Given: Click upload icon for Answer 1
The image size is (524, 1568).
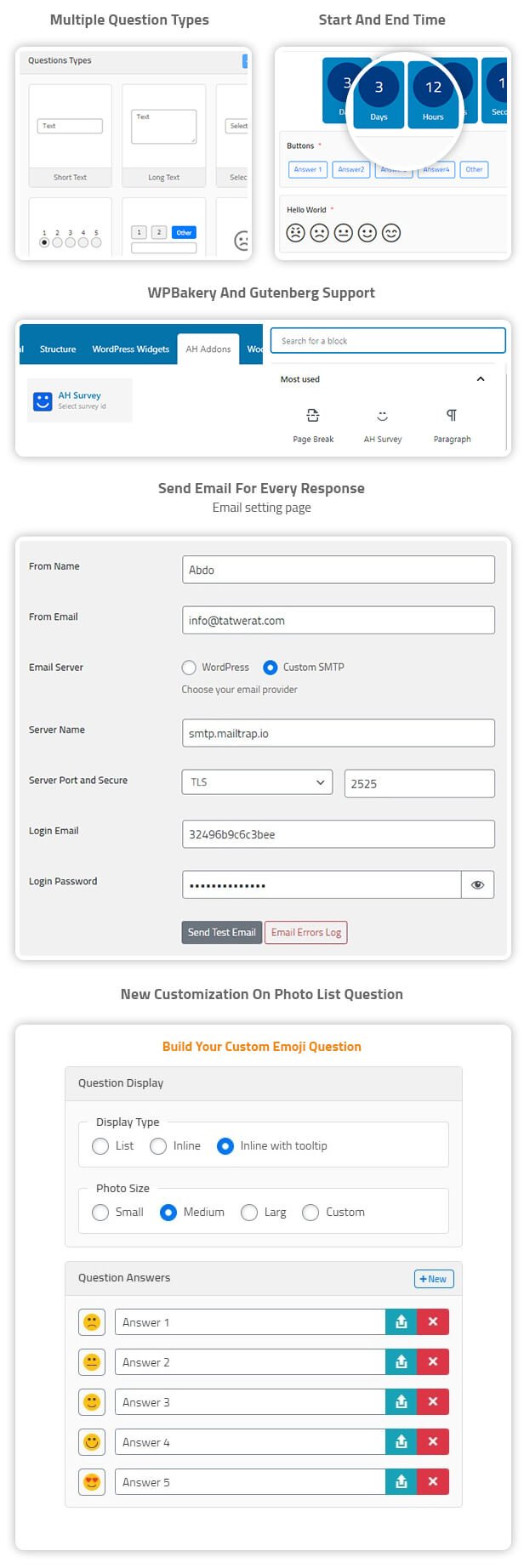Looking at the screenshot, I should (402, 1322).
